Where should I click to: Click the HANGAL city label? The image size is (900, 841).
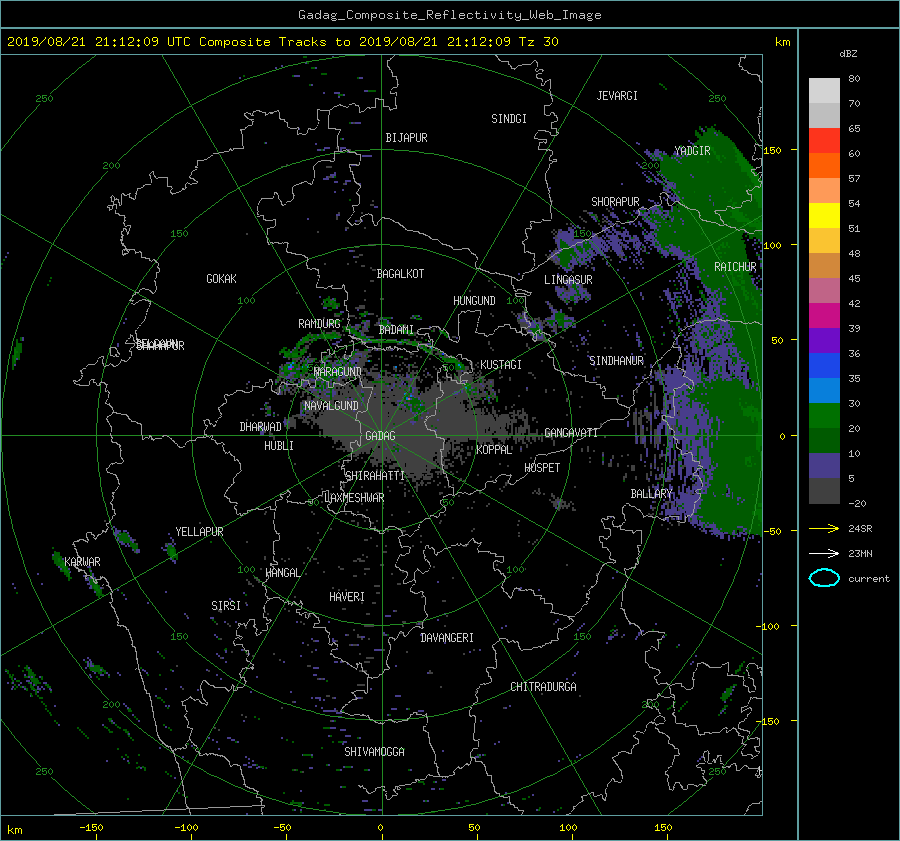click(283, 573)
